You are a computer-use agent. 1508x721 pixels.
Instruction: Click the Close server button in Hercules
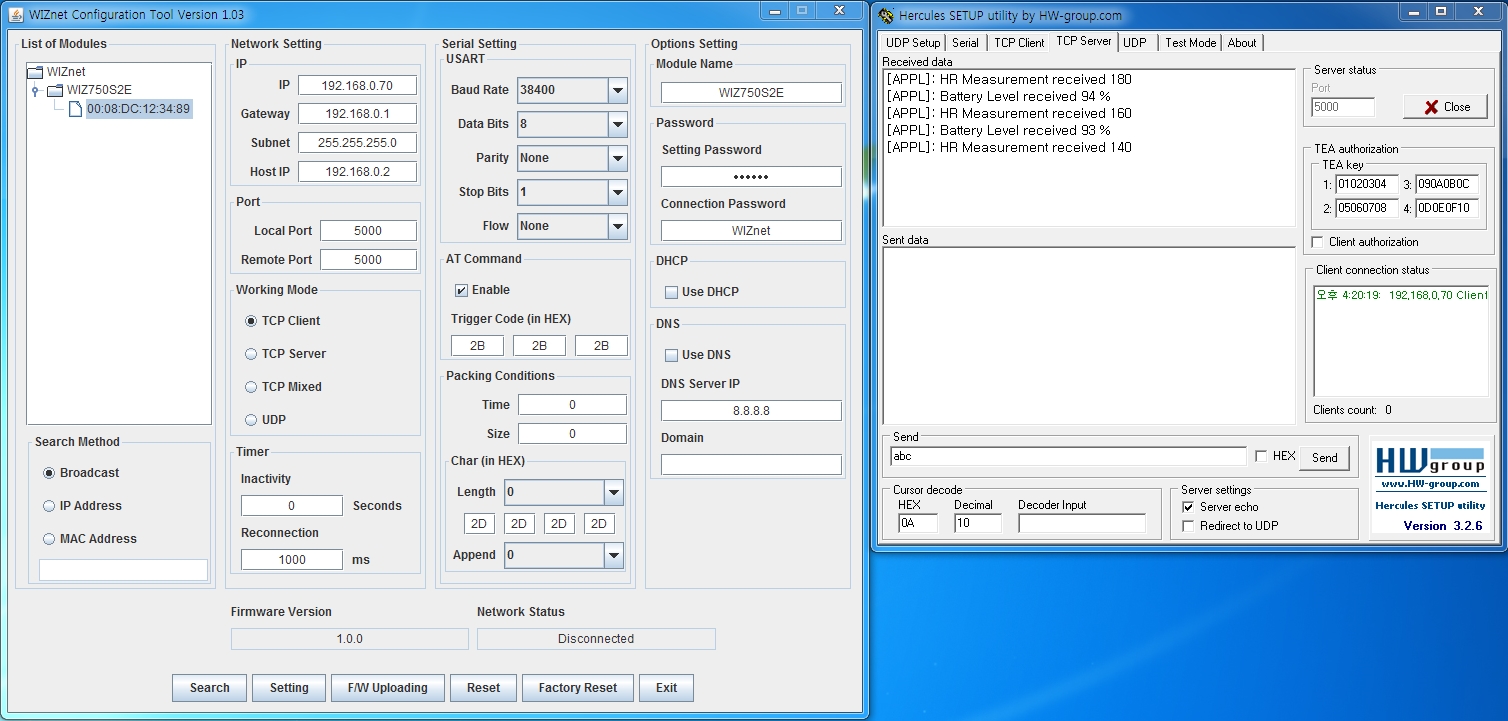click(1445, 107)
